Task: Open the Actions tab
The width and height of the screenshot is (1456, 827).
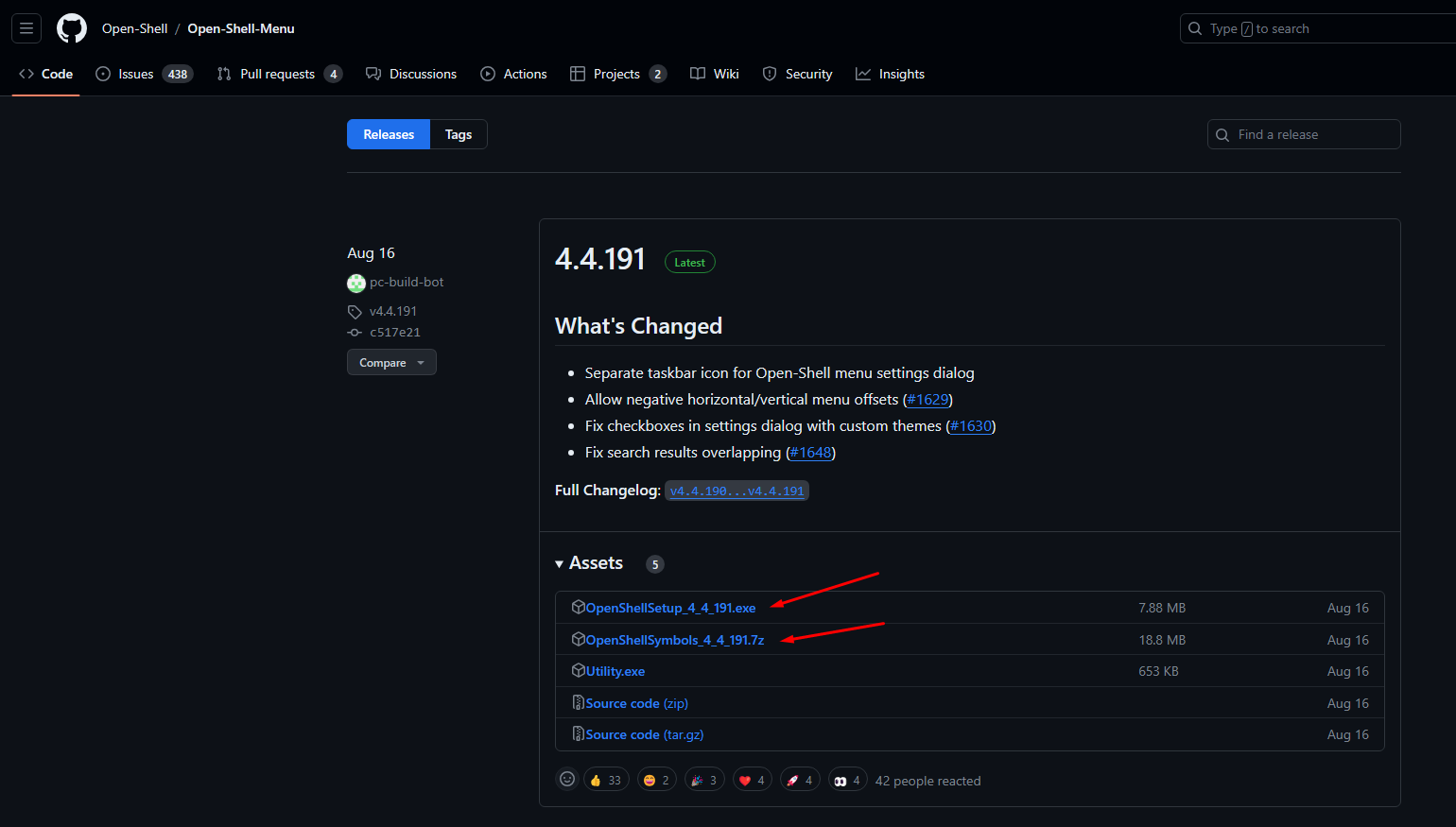Action: click(x=513, y=74)
